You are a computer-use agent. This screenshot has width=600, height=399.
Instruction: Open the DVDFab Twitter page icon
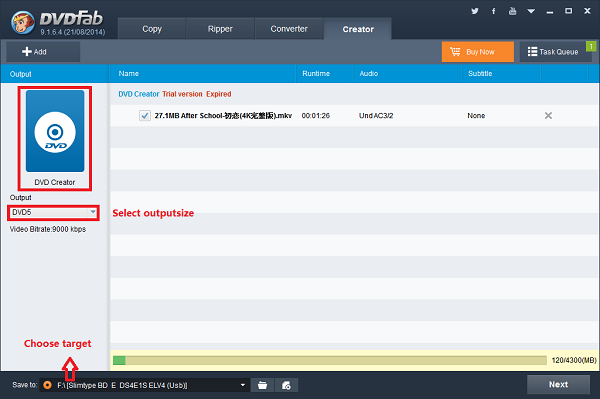click(474, 11)
